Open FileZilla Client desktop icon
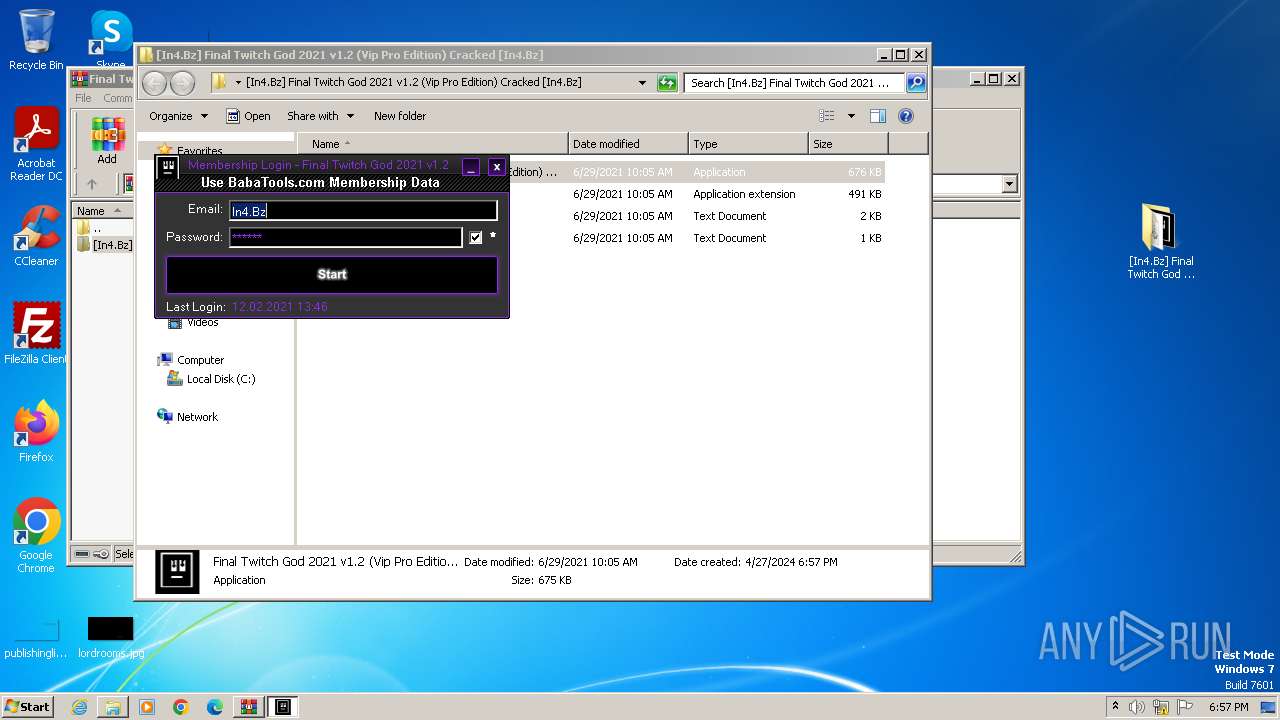The width and height of the screenshot is (1280, 720). click(x=36, y=334)
